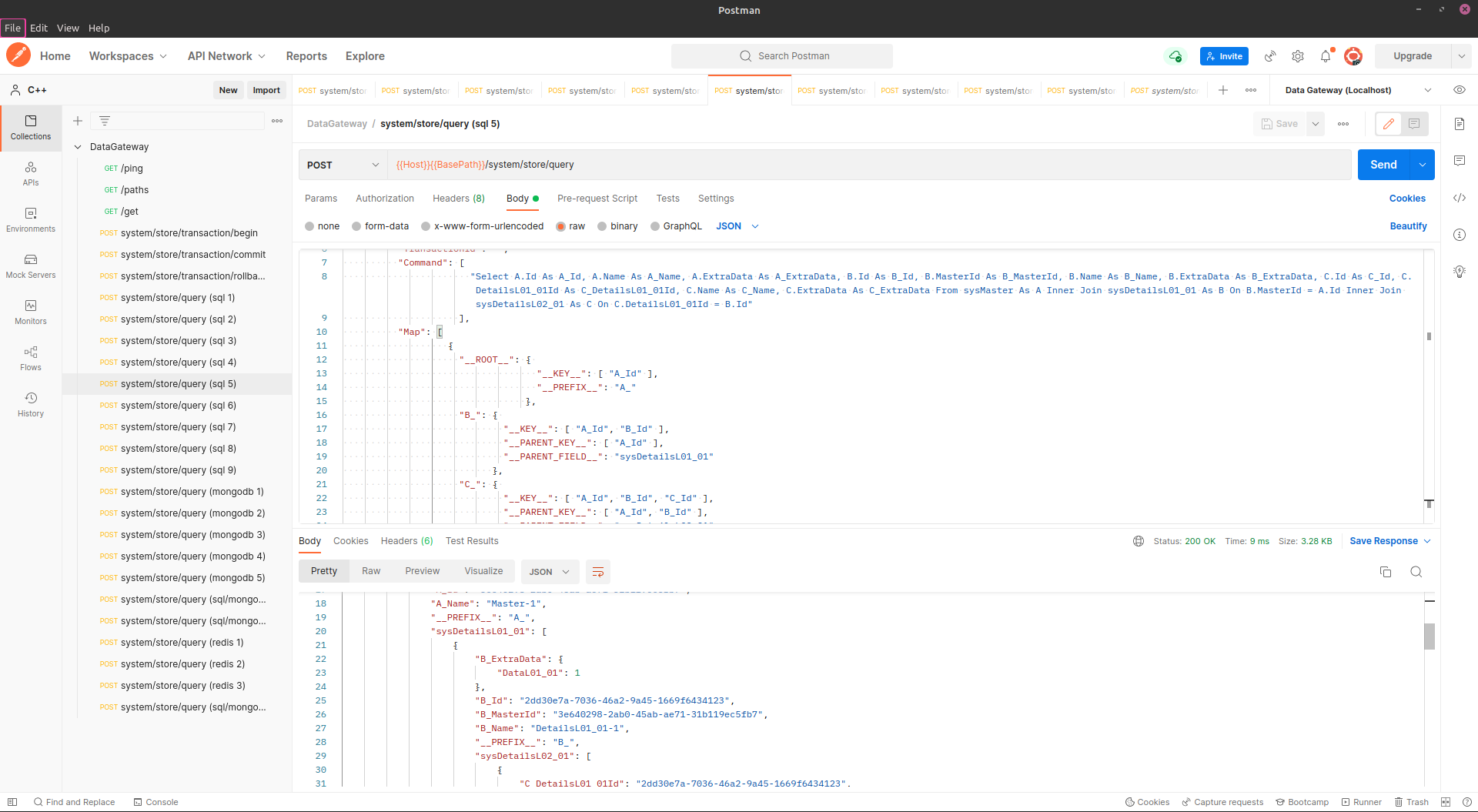Screen dimensions: 1478x812
Task: Open the Workspaces dropdown
Action: [128, 56]
